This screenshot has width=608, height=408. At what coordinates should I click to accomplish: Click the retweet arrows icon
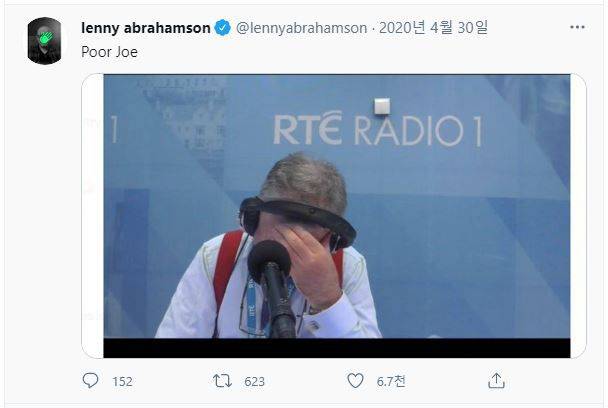222,381
